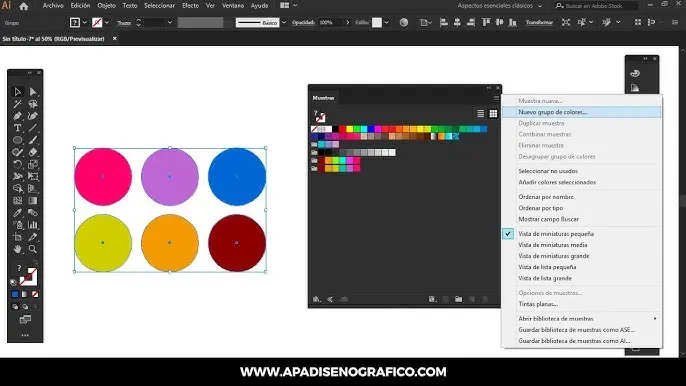Select the Hand tool
This screenshot has width=686, height=386.
pyautogui.click(x=18, y=249)
